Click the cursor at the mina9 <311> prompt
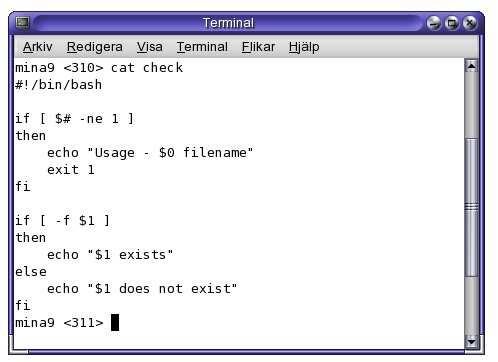The height and width of the screenshot is (362, 498). (115, 322)
